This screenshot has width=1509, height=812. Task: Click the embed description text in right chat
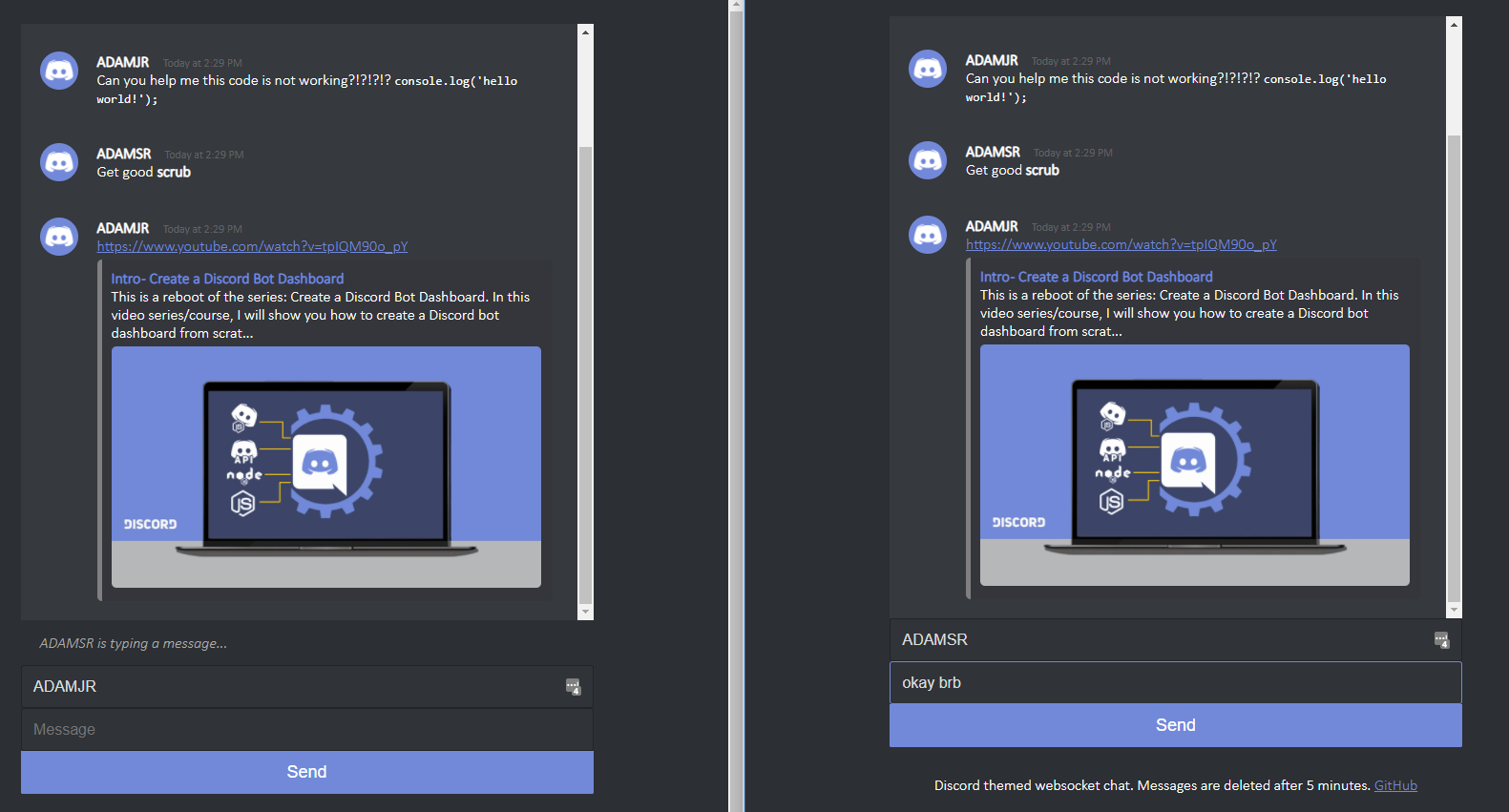(1189, 313)
